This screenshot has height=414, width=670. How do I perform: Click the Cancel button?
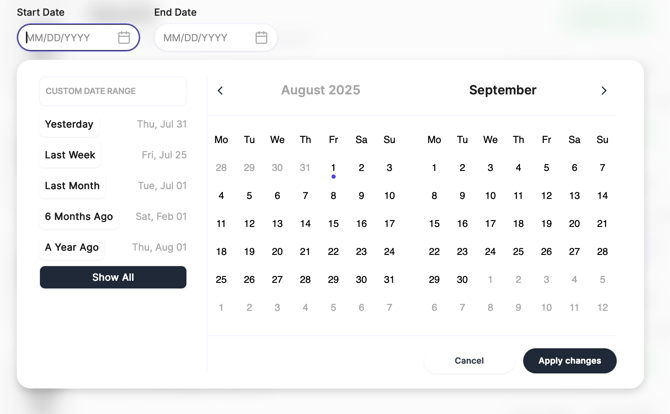tap(469, 361)
